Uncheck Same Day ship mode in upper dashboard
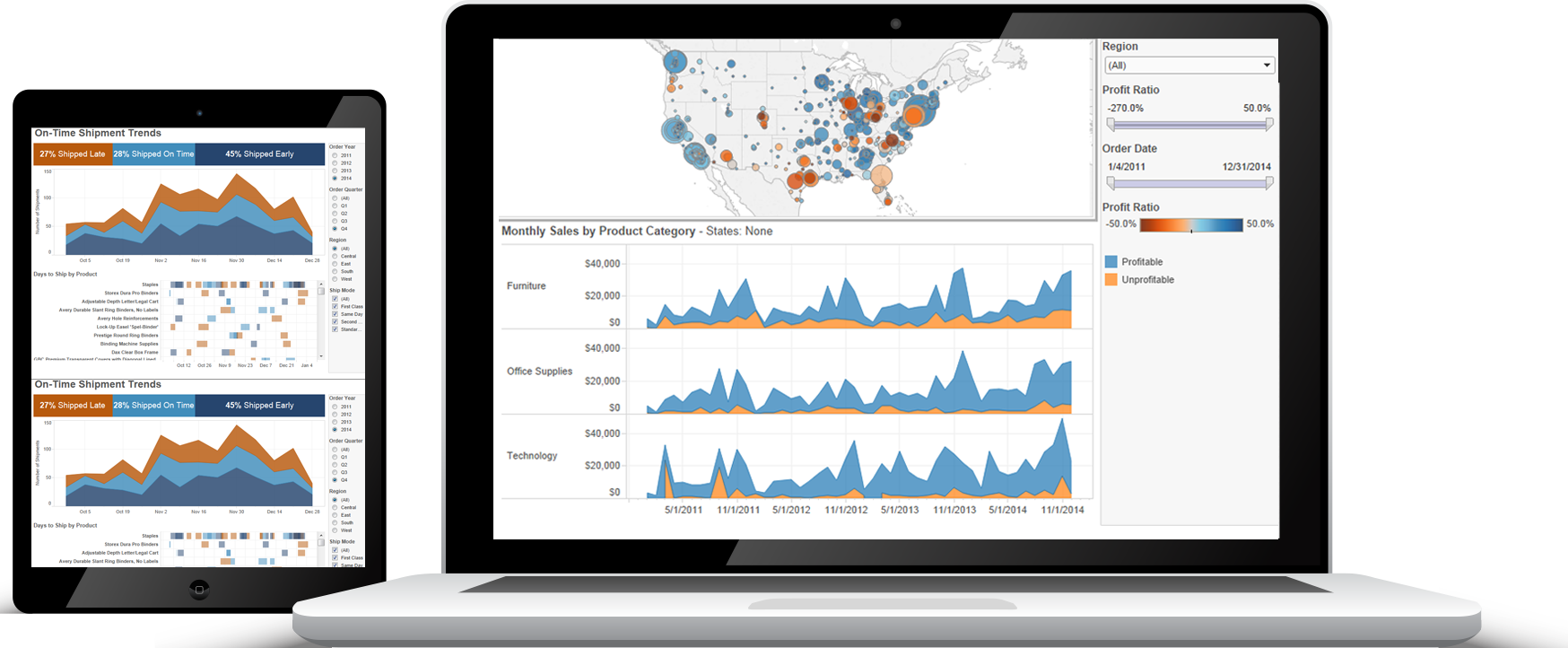The image size is (1568, 648). (x=335, y=314)
